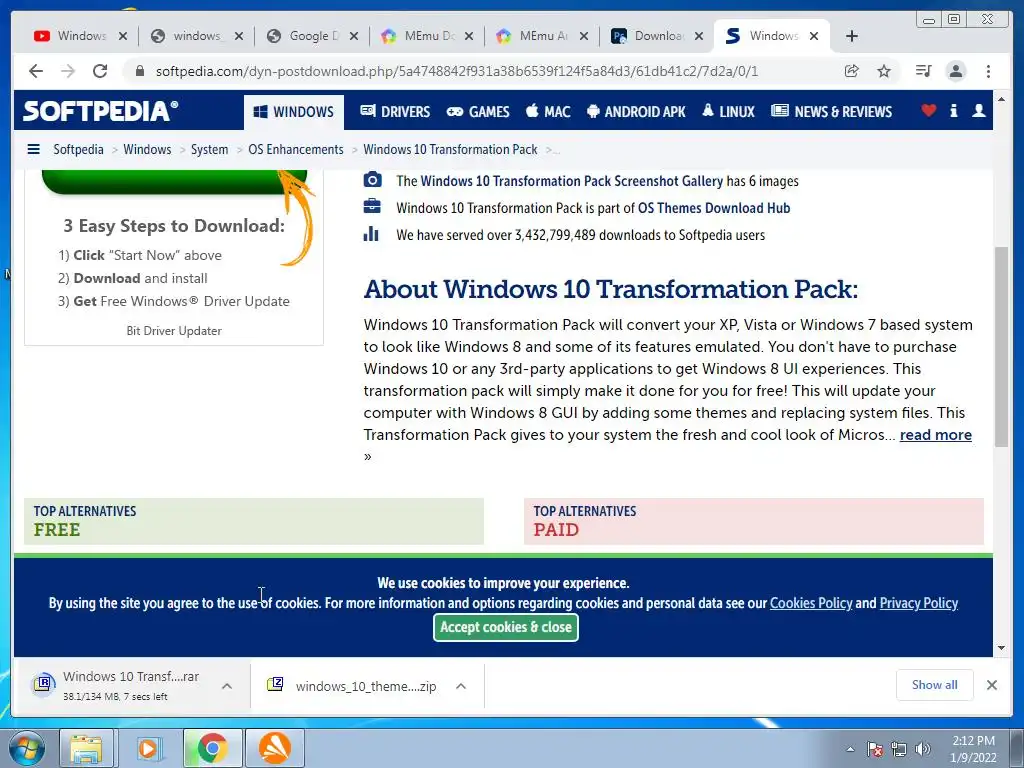The height and width of the screenshot is (768, 1024).
Task: Switch to the second tab titled windows_
Action: click(196, 36)
